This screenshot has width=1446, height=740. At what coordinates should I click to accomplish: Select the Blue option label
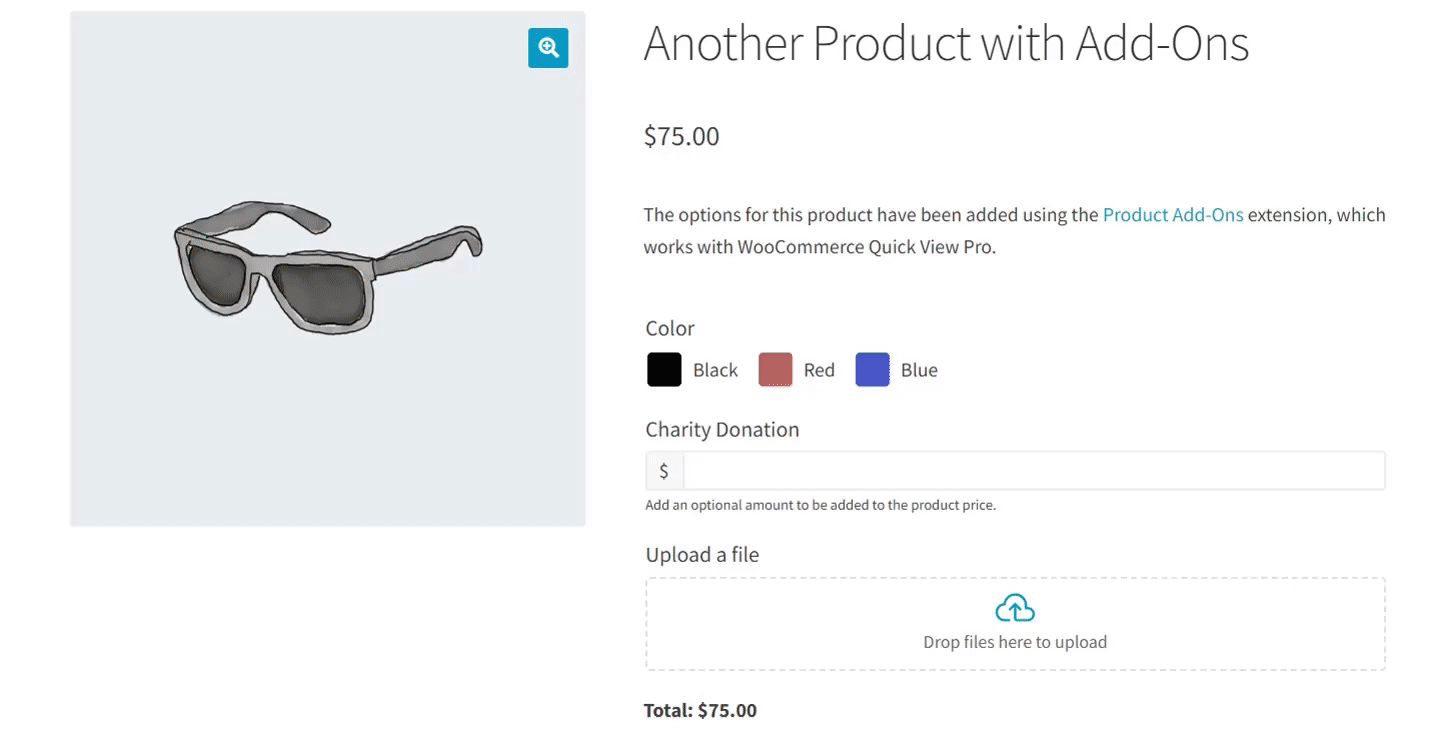(x=919, y=370)
